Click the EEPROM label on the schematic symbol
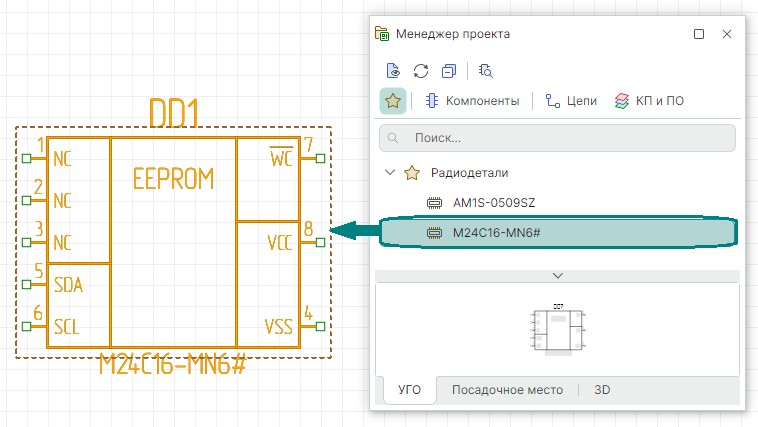Viewport: 758px width, 427px height. (x=173, y=179)
